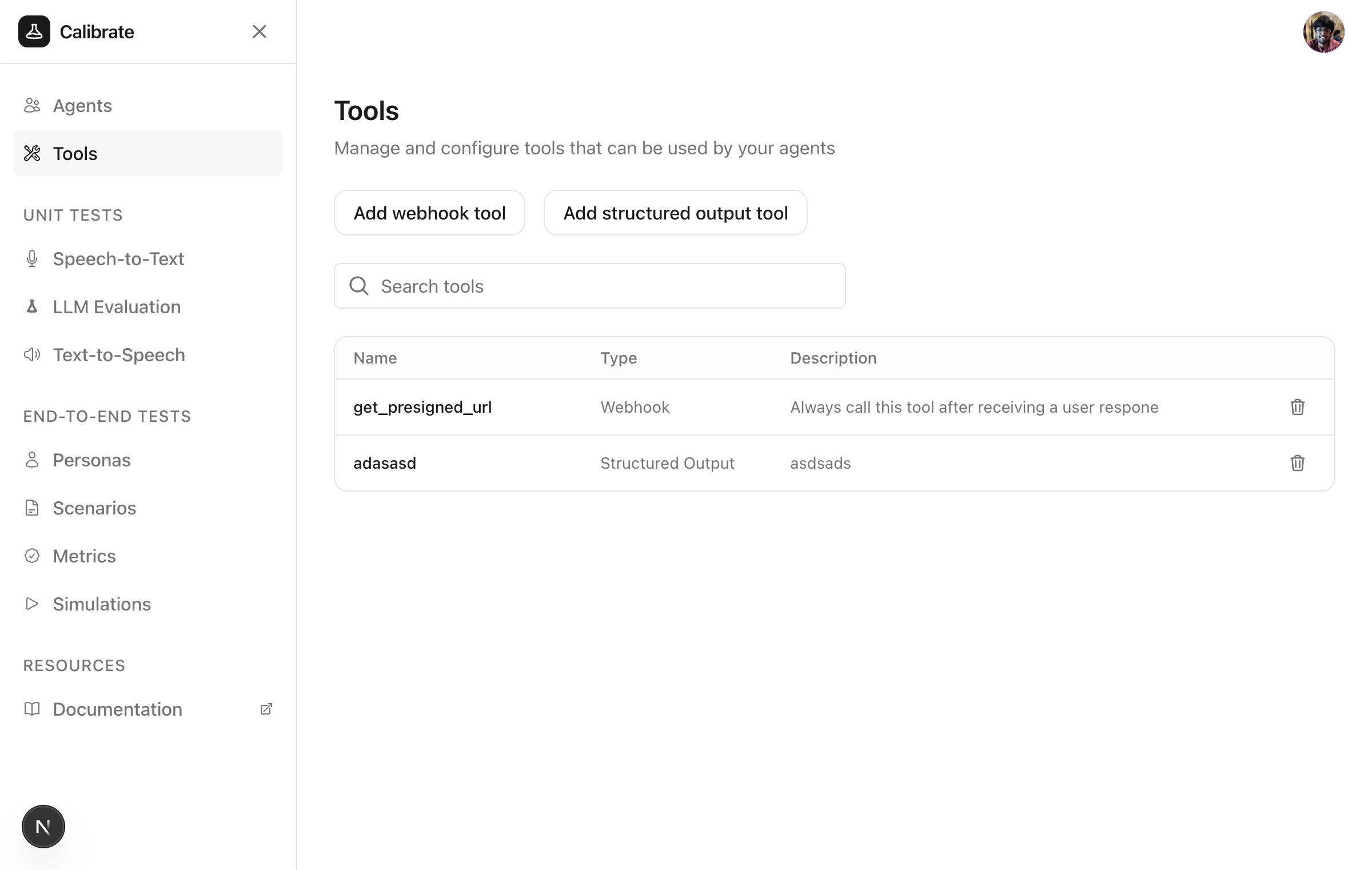Screen dimensions: 1372x870
Task: Delete the get_presigned_url tool
Action: point(1298,407)
